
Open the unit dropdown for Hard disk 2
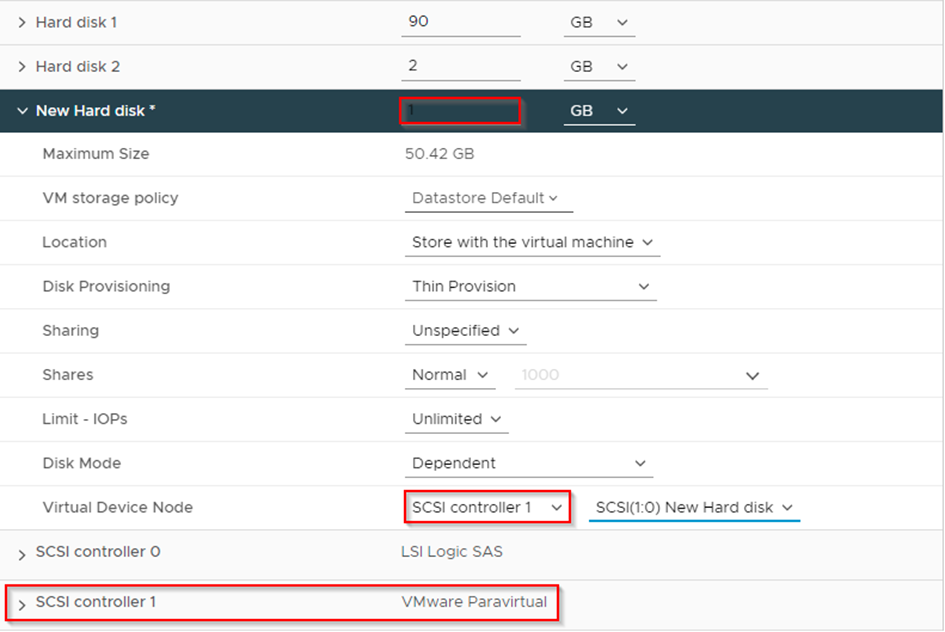click(598, 66)
